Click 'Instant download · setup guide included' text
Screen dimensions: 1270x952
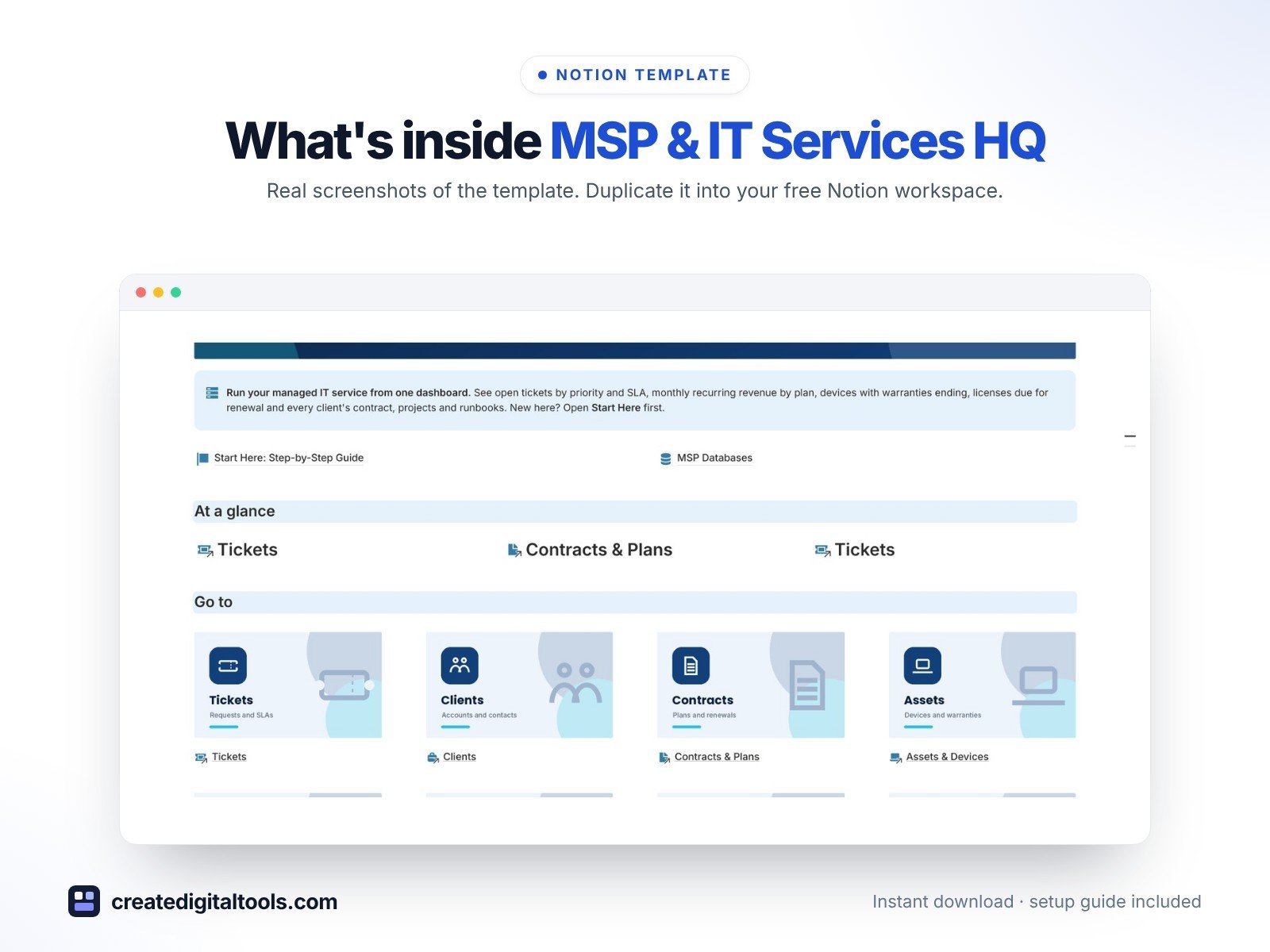tap(1037, 901)
